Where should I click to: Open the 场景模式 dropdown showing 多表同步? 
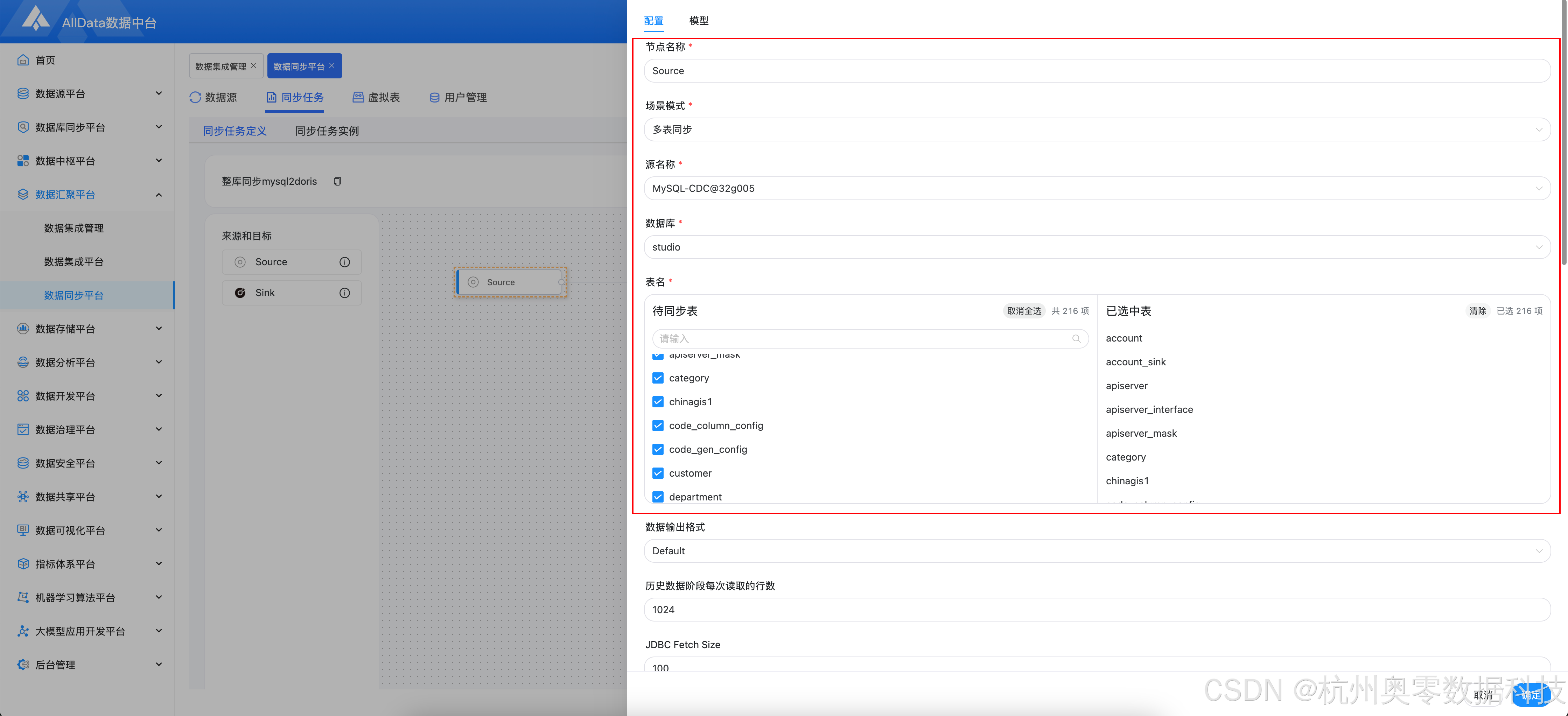1096,130
